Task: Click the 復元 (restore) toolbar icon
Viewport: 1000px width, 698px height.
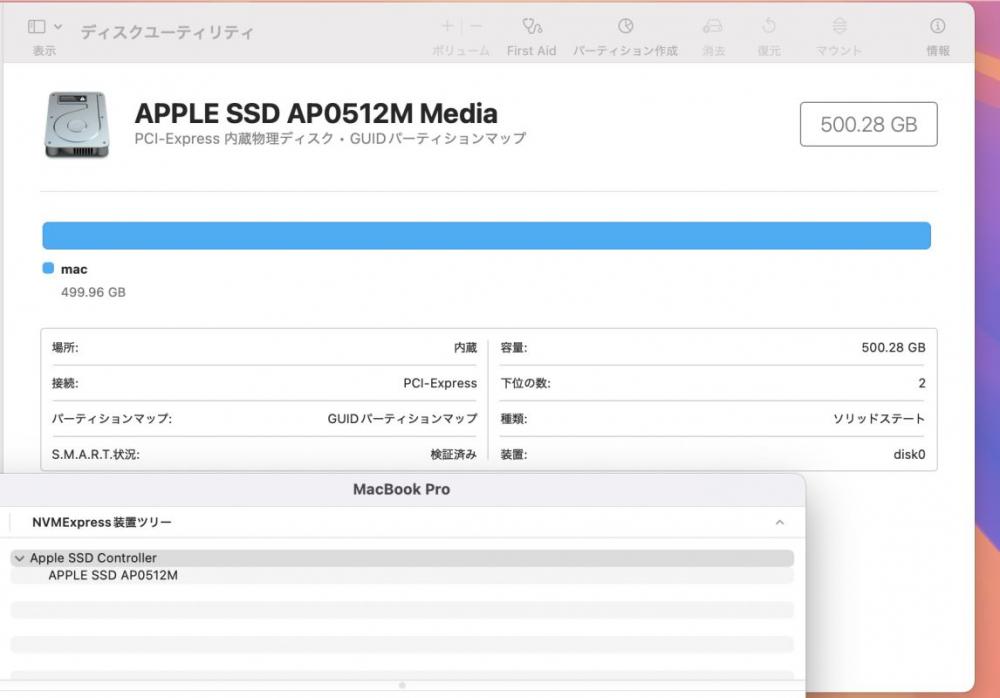Action: pyautogui.click(x=769, y=26)
